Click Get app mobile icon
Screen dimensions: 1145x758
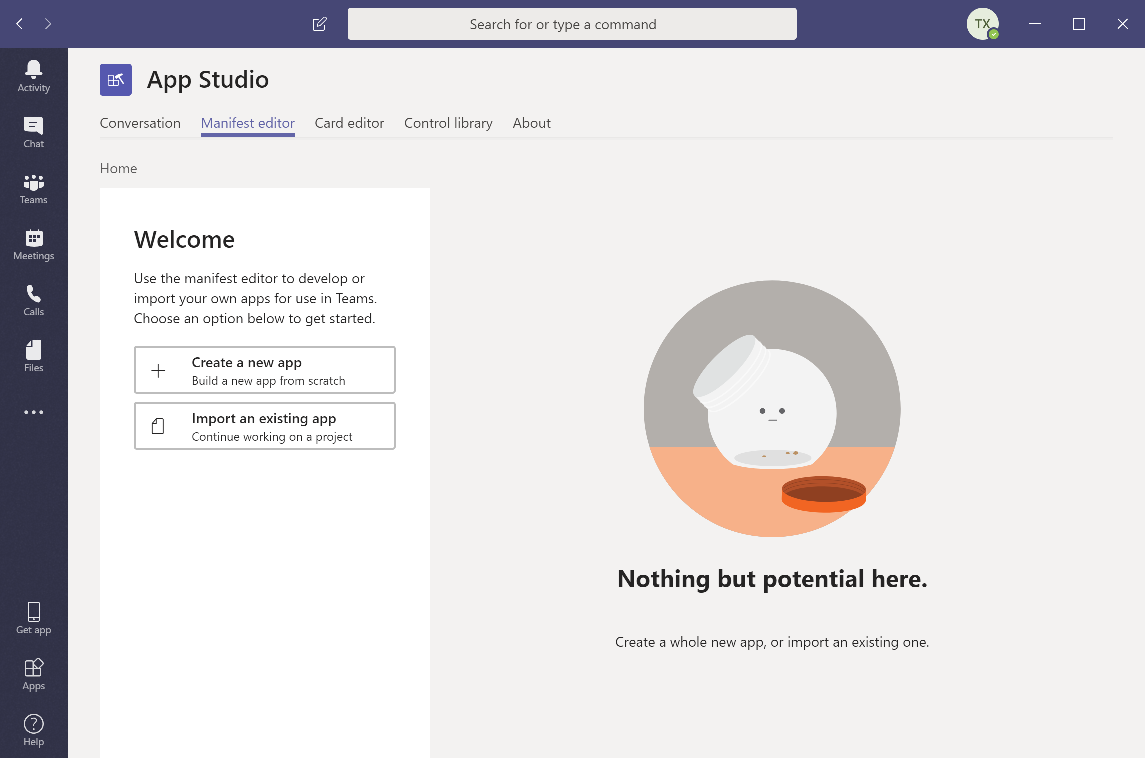34,618
